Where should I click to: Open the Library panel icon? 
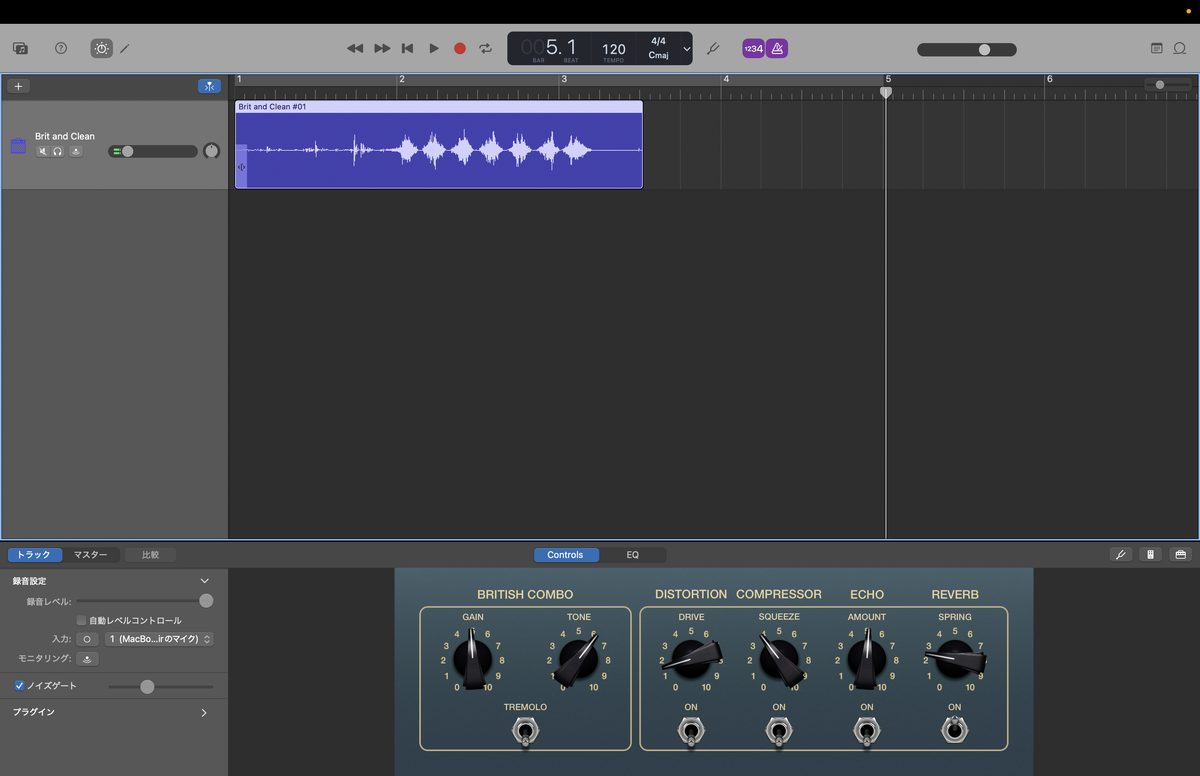tap(20, 48)
